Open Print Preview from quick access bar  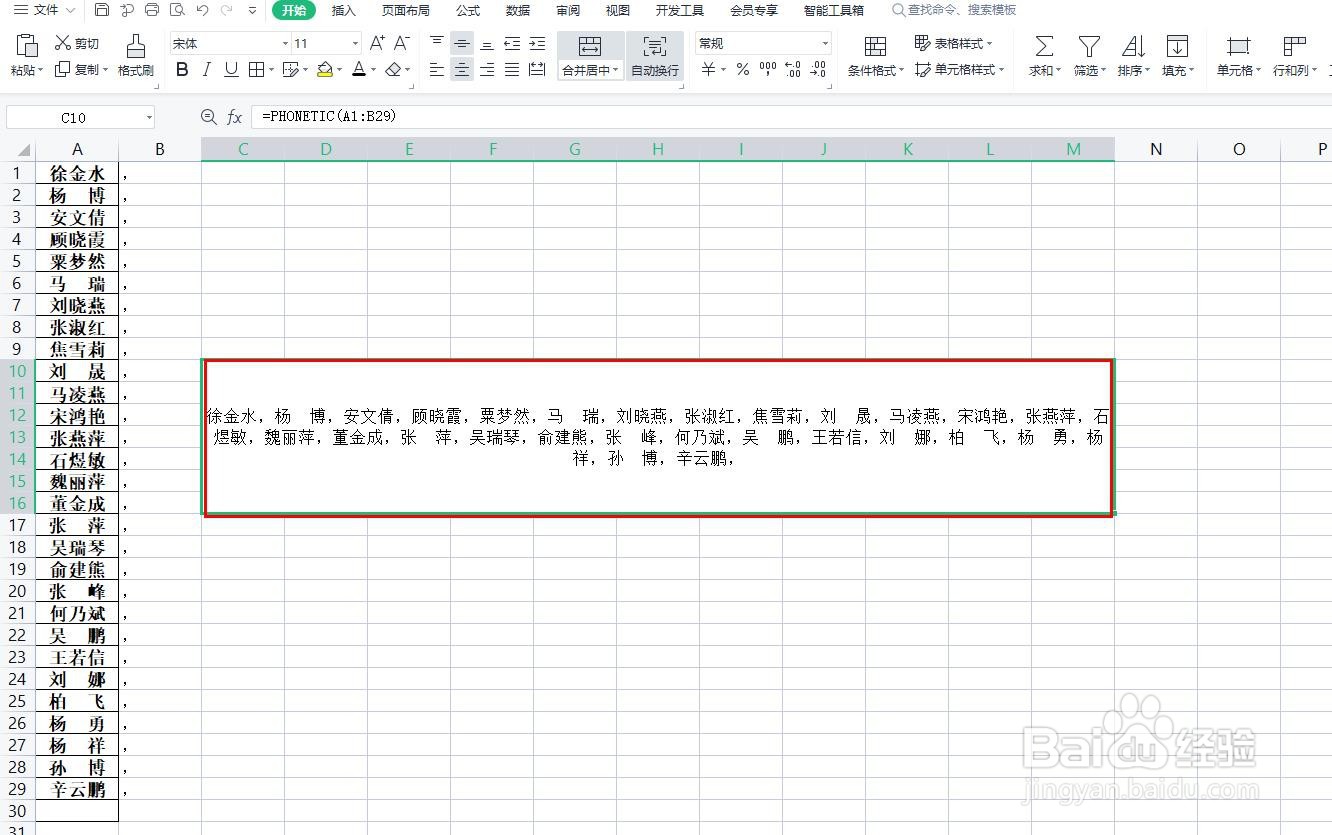(x=177, y=10)
